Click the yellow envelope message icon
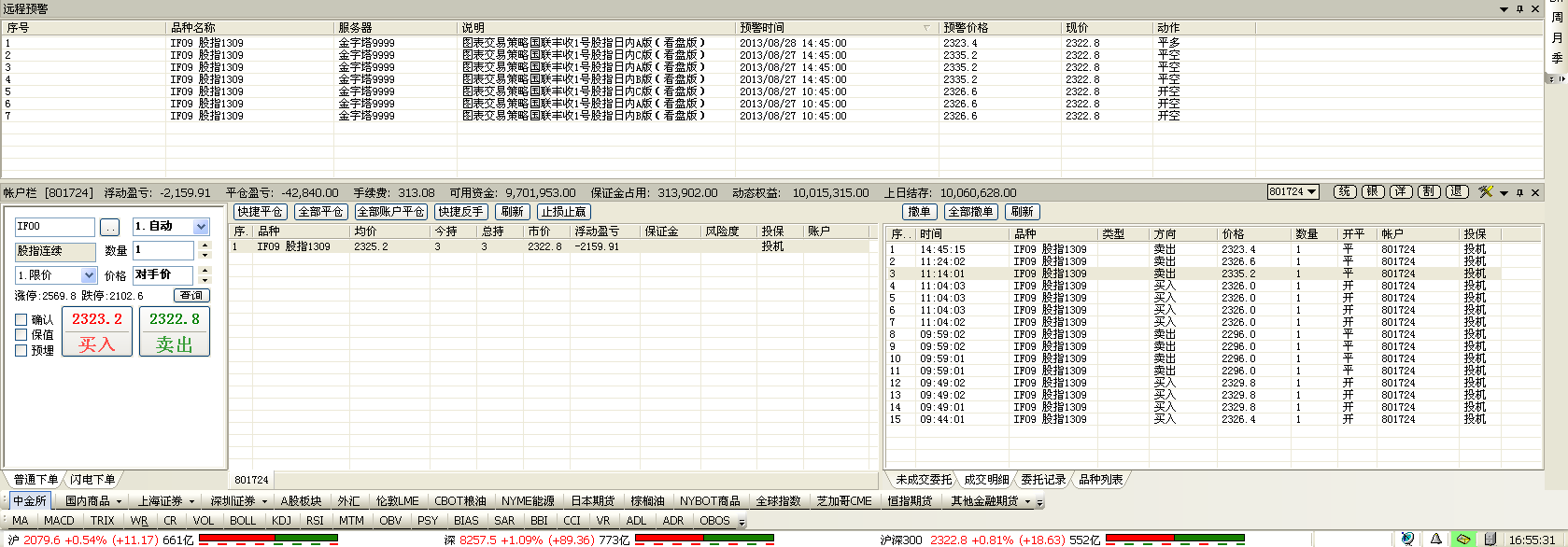1568x547 pixels. [1463, 540]
